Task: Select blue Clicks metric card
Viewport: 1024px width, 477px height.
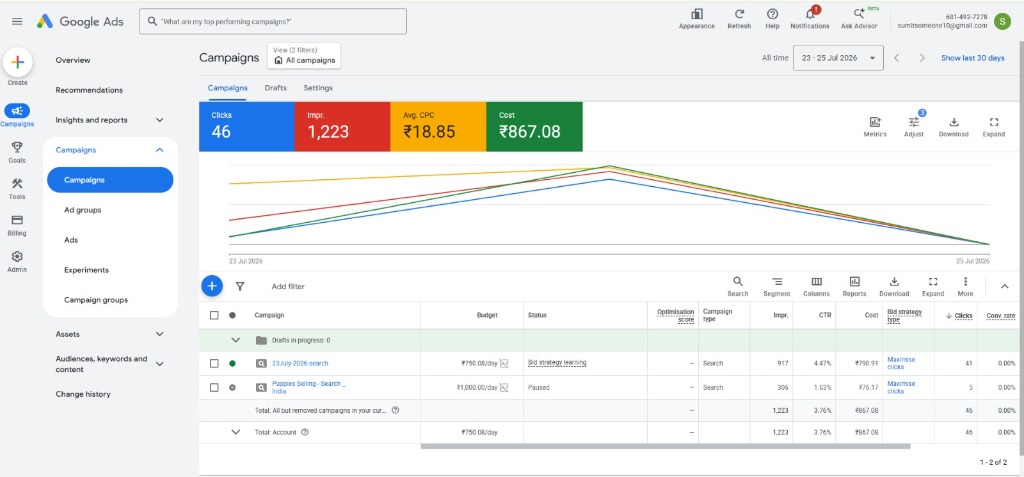Action: click(247, 126)
